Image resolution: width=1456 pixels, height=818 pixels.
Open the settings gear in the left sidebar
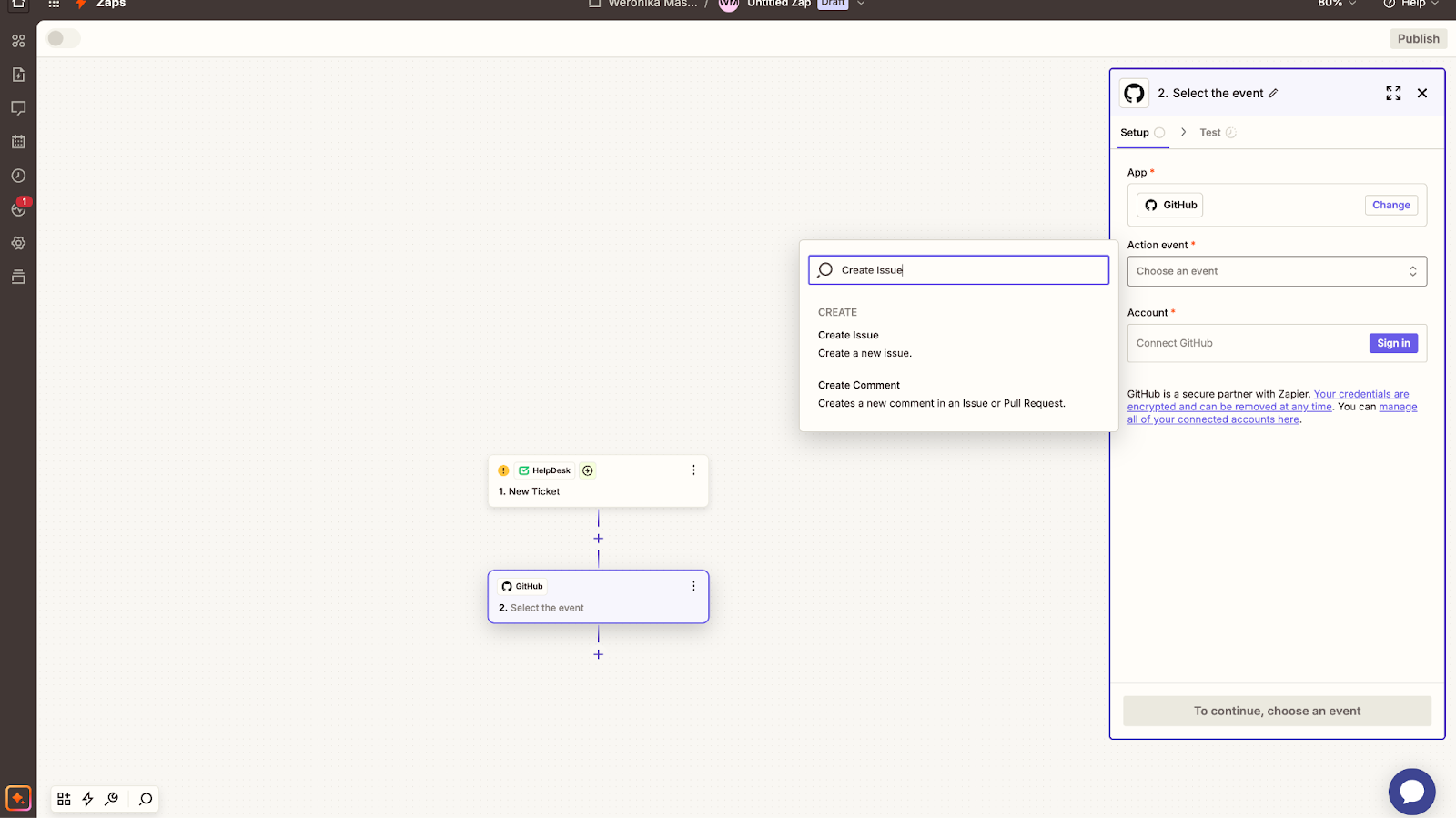tap(18, 243)
